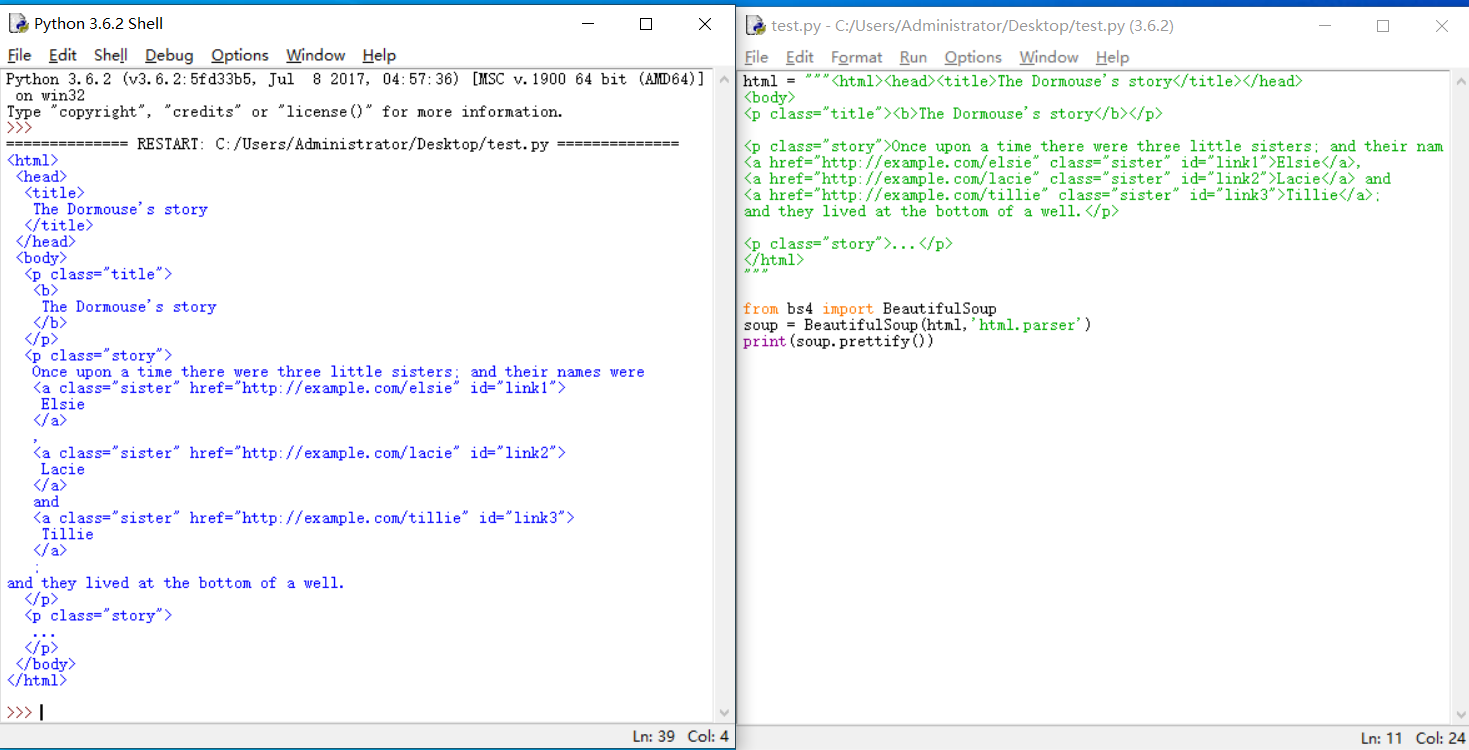
Task: Minimize the test.py editor window
Action: 1325,26
